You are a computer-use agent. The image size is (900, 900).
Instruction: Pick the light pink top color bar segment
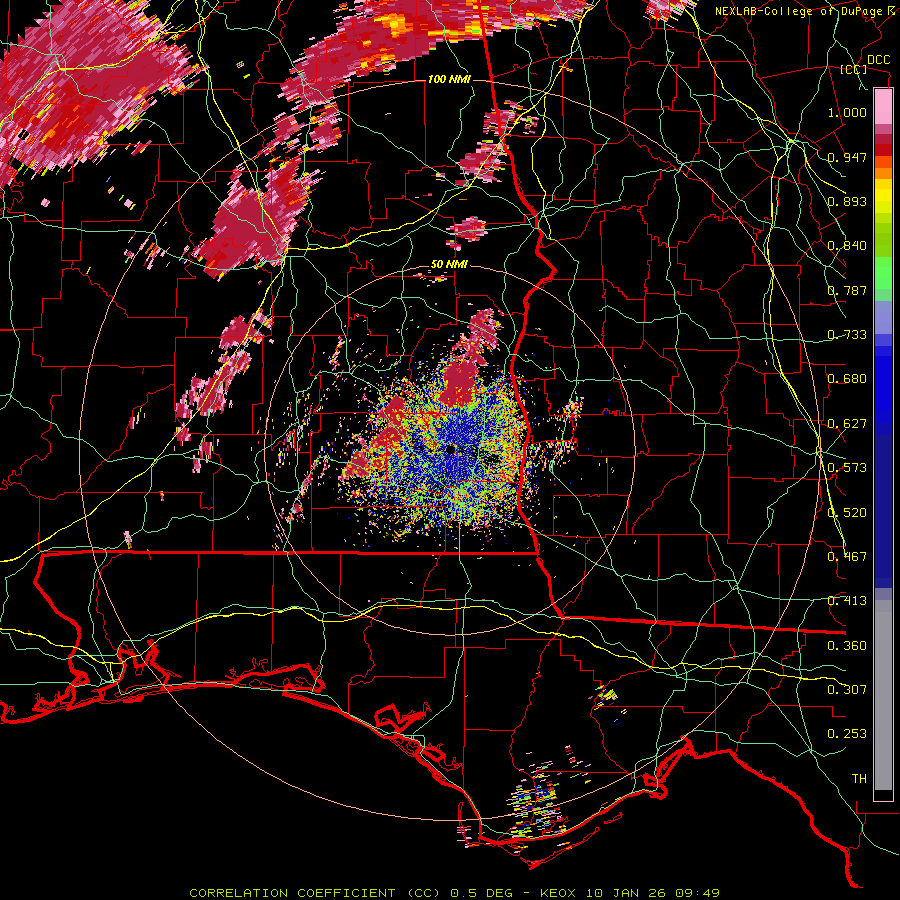pyautogui.click(x=883, y=106)
